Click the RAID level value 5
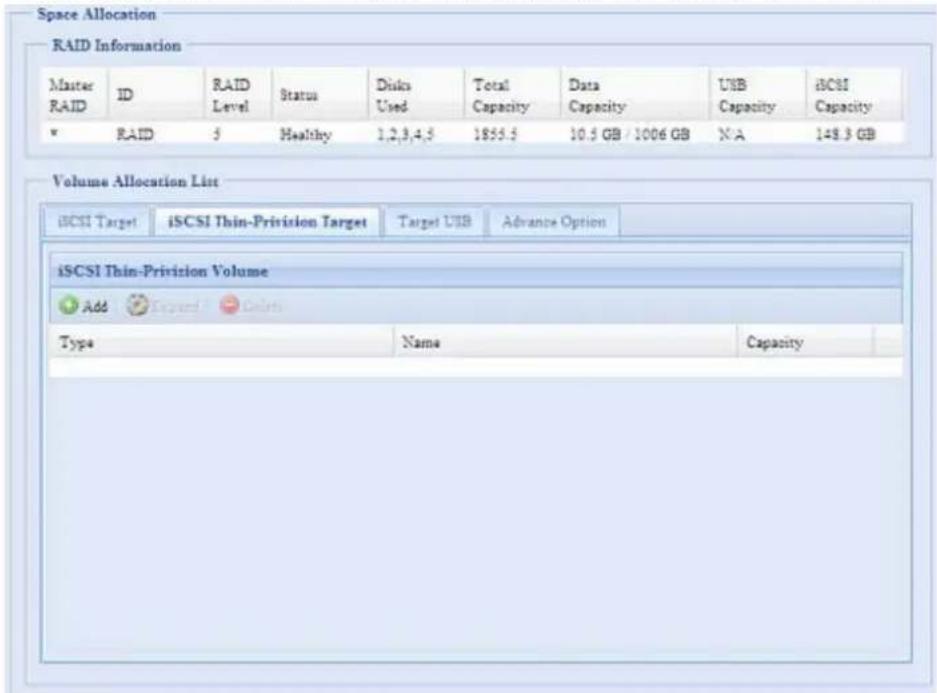 tap(217, 134)
